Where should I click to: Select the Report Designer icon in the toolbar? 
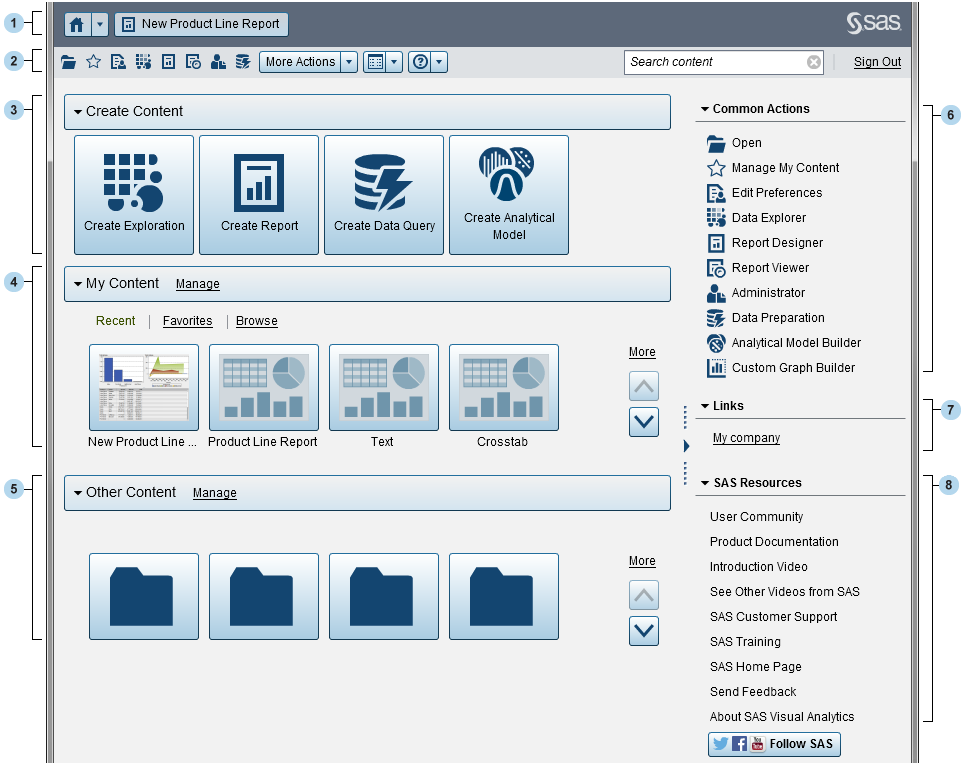166,61
